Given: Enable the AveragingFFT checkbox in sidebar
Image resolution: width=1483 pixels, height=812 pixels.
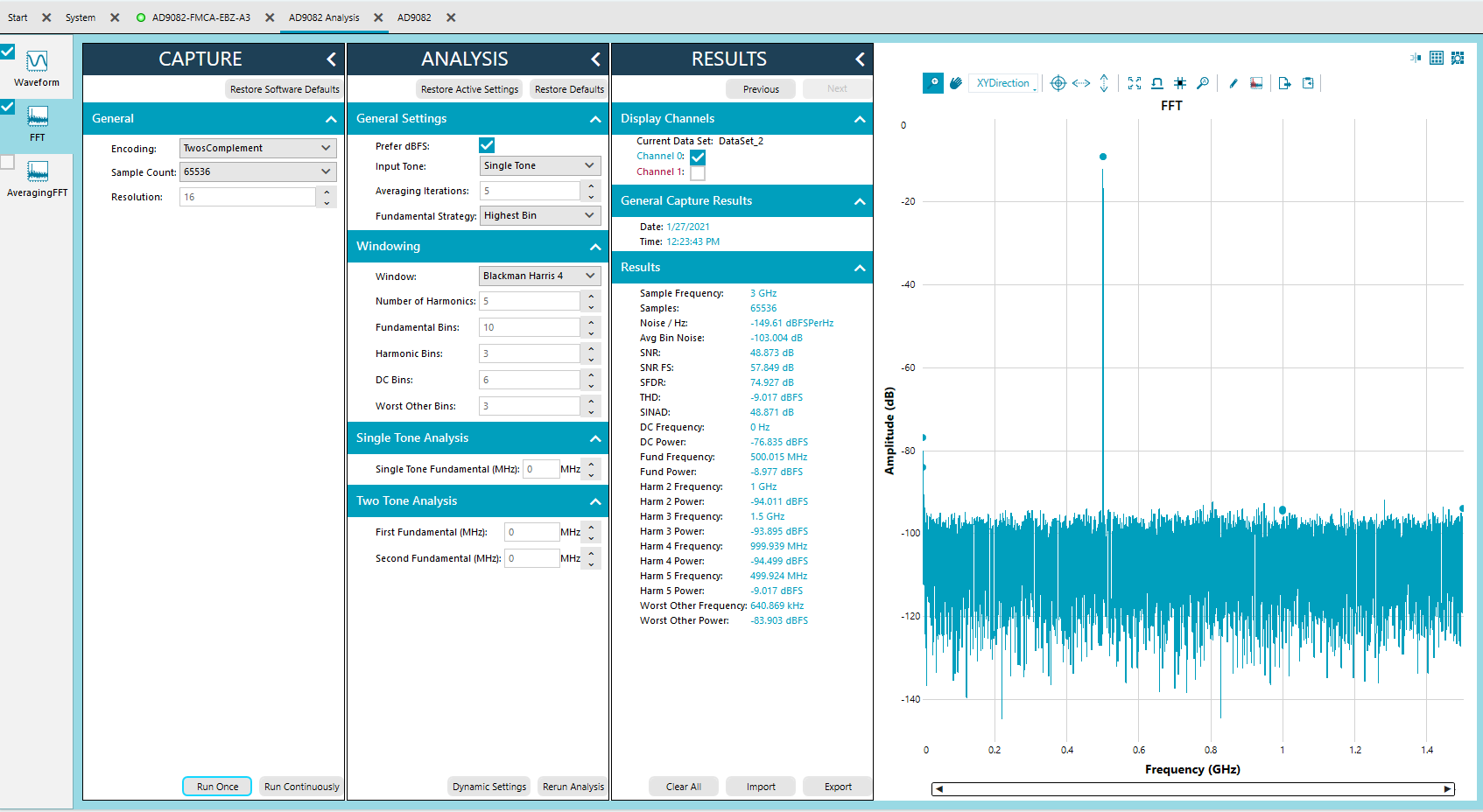Looking at the screenshot, I should (7, 162).
